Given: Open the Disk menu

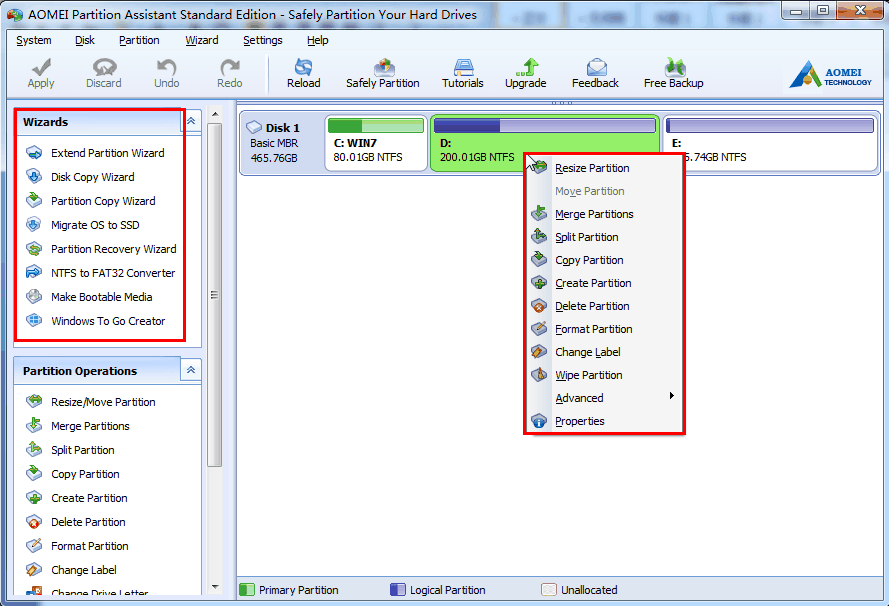Looking at the screenshot, I should point(84,40).
